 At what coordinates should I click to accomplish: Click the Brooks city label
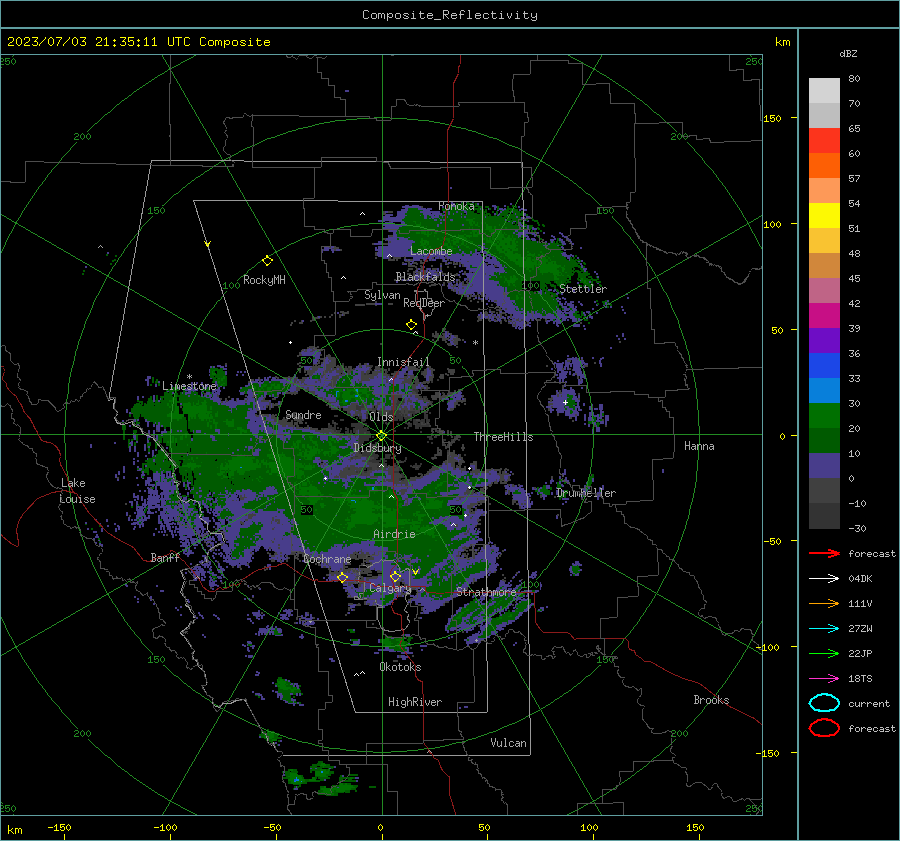click(x=711, y=700)
